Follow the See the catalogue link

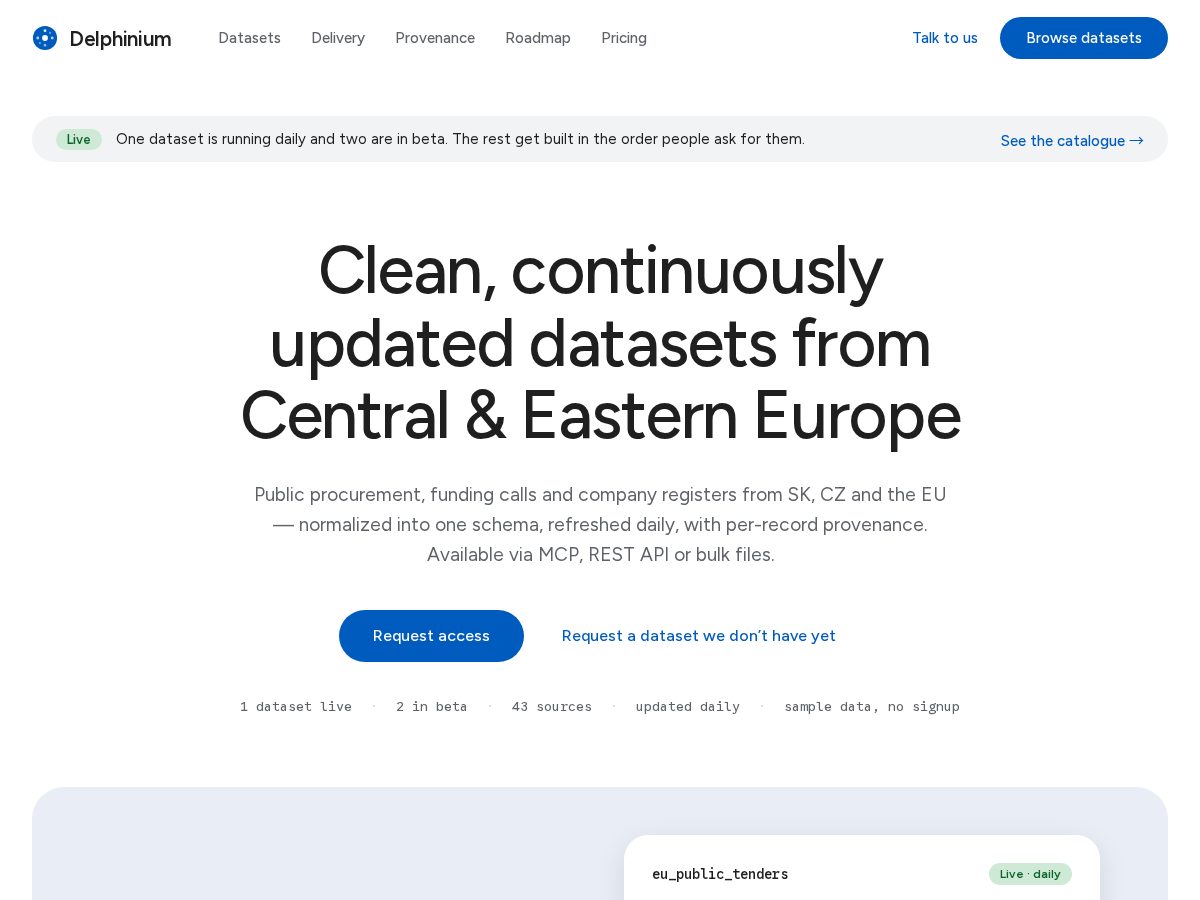pos(1072,140)
